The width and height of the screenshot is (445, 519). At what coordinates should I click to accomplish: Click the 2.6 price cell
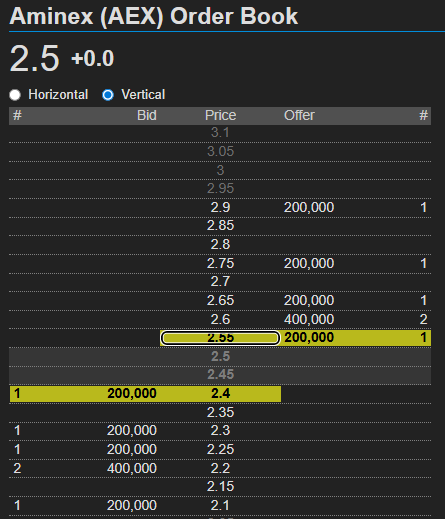tap(220, 320)
